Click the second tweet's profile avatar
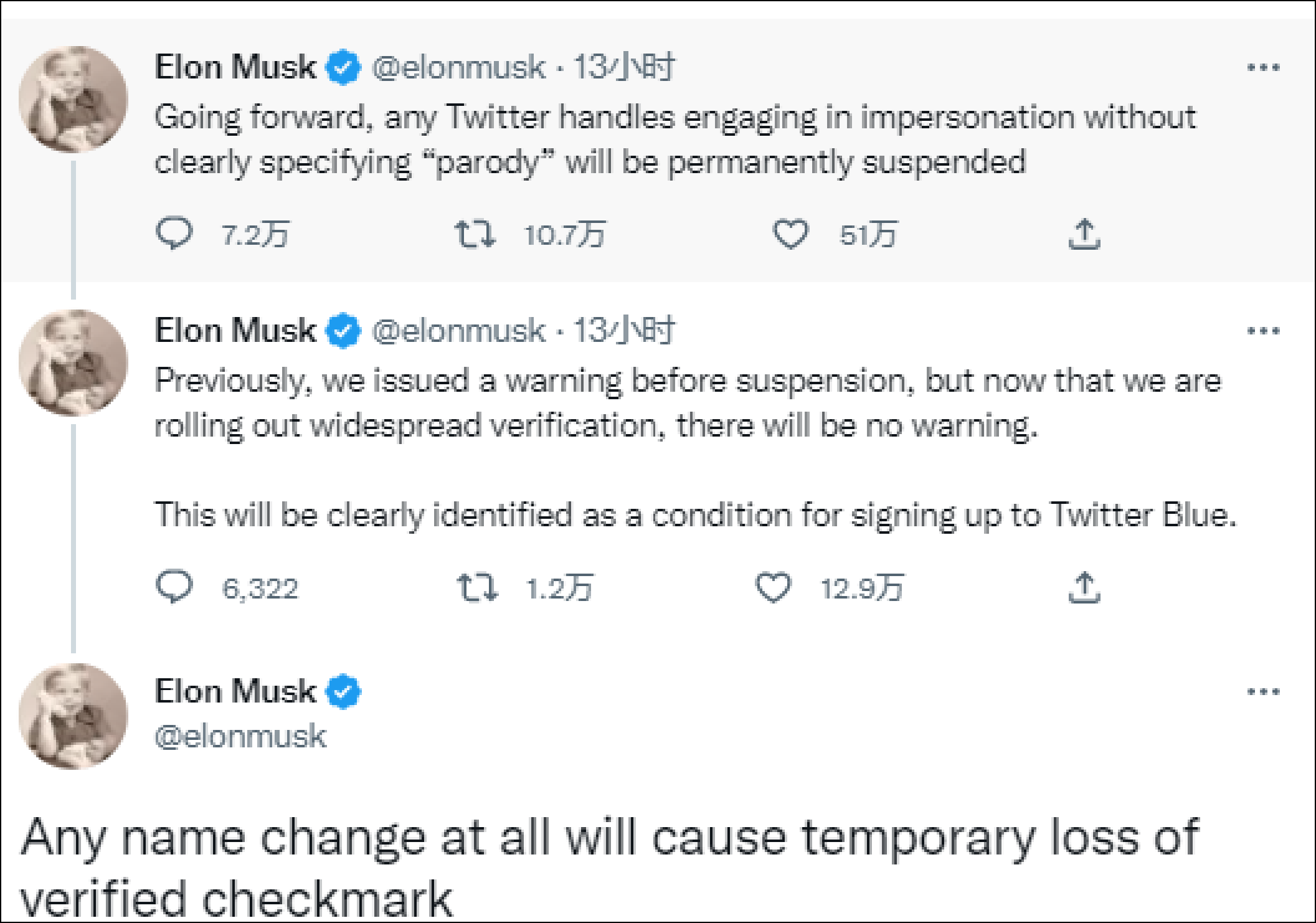1316x923 pixels. click(73, 362)
